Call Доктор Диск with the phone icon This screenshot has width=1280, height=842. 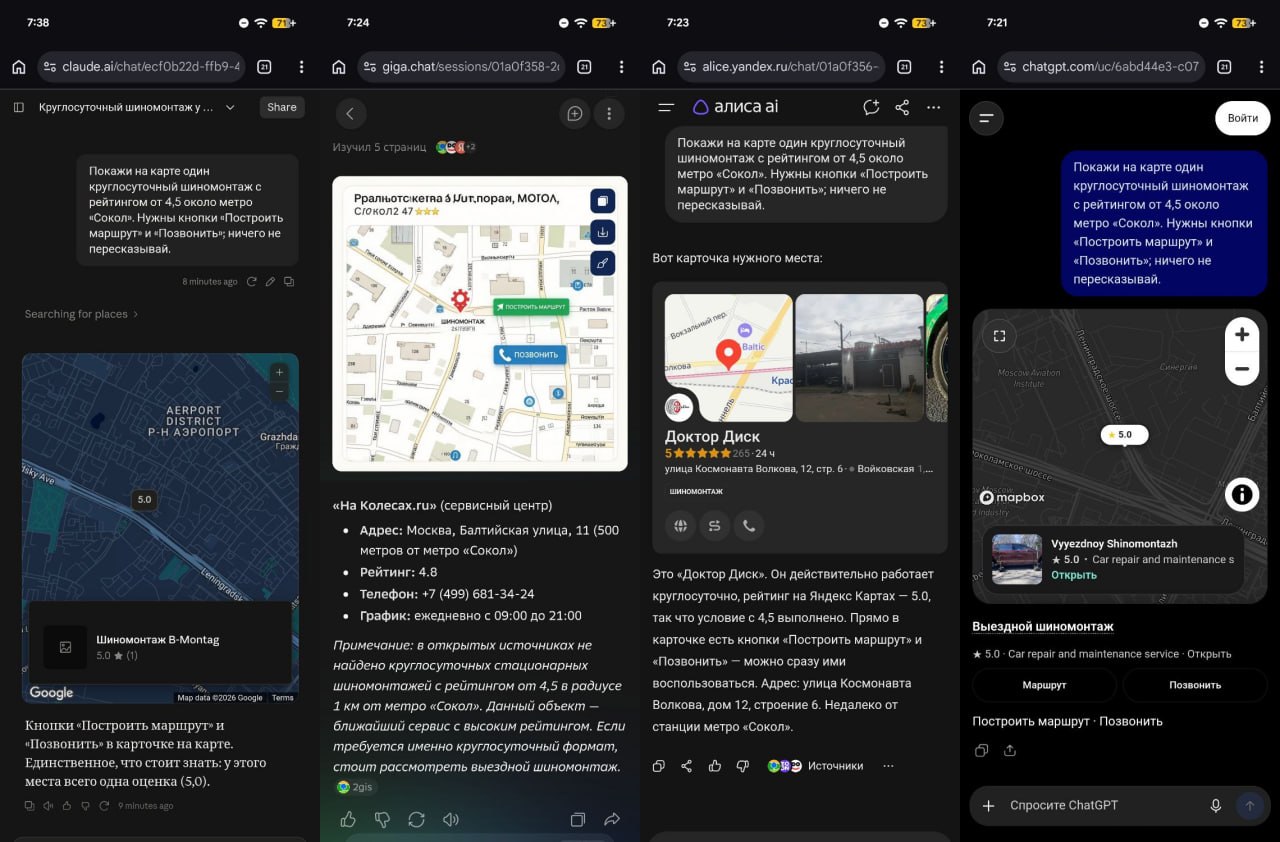(x=748, y=525)
